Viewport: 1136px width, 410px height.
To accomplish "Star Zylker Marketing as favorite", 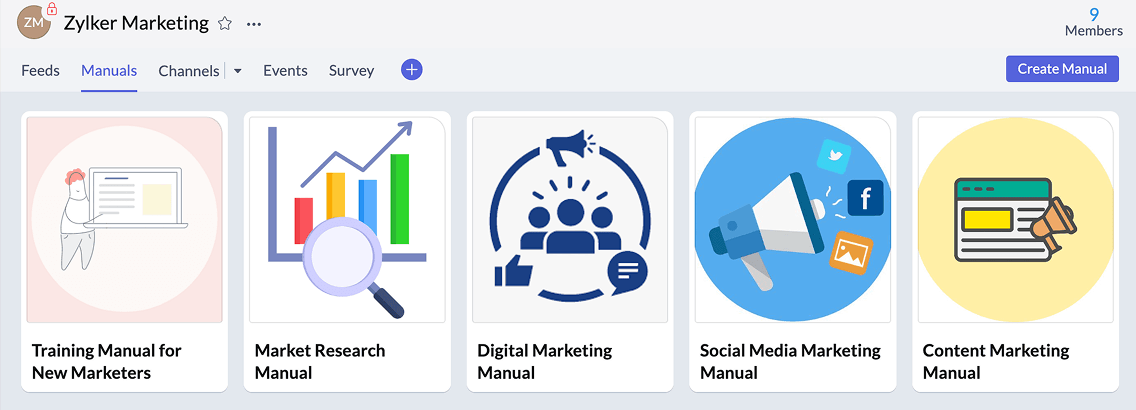I will pyautogui.click(x=225, y=23).
